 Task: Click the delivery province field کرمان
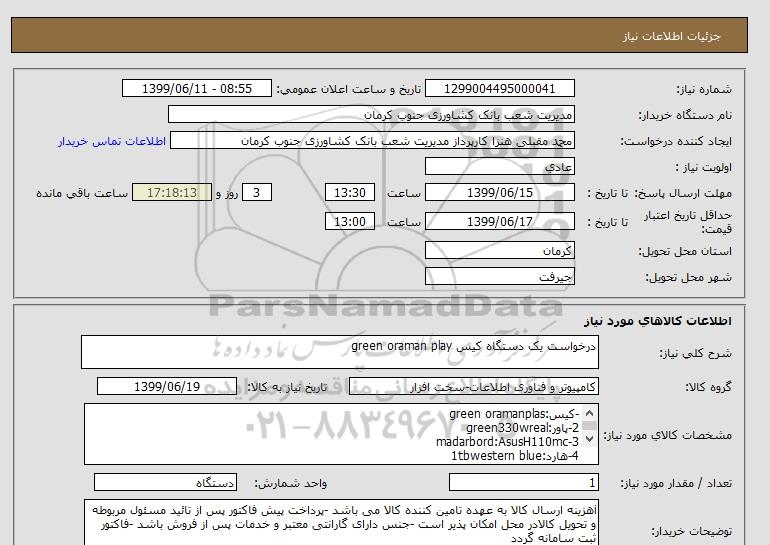499,250
